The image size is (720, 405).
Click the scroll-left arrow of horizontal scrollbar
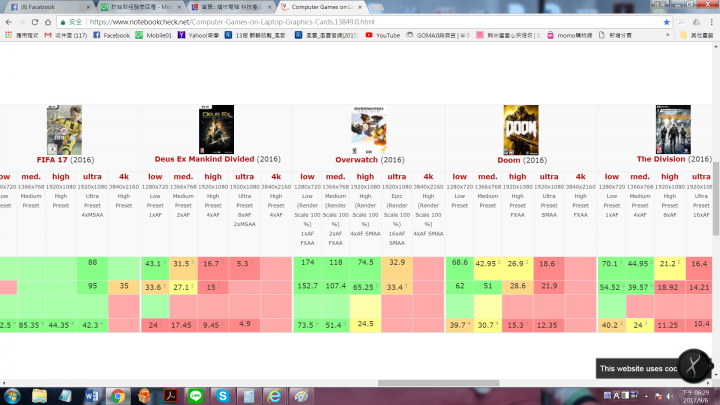click(x=4, y=382)
